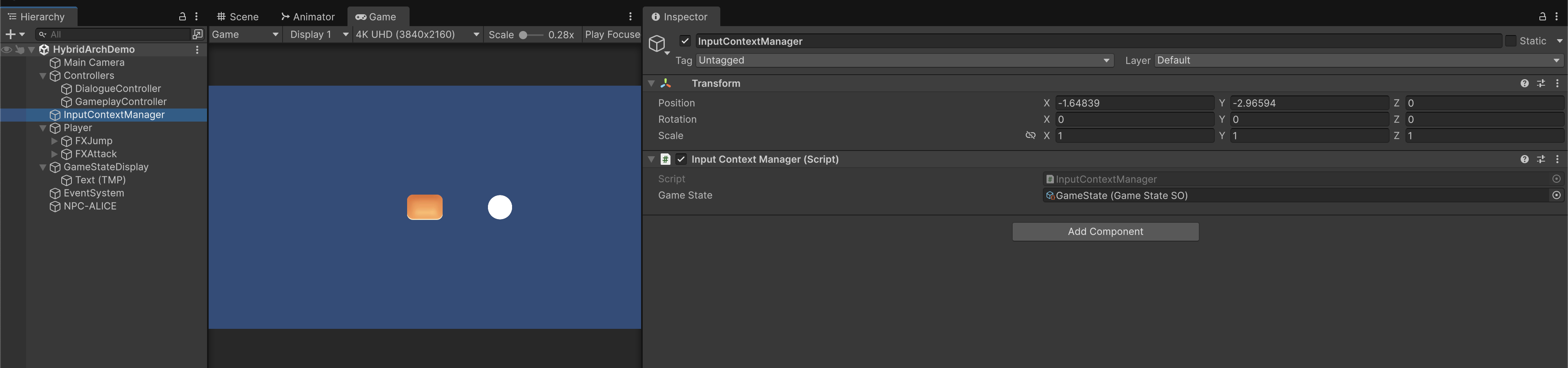Screen dimensions: 1568x368
Task: Open the Transform component help icon
Action: click(x=1524, y=83)
